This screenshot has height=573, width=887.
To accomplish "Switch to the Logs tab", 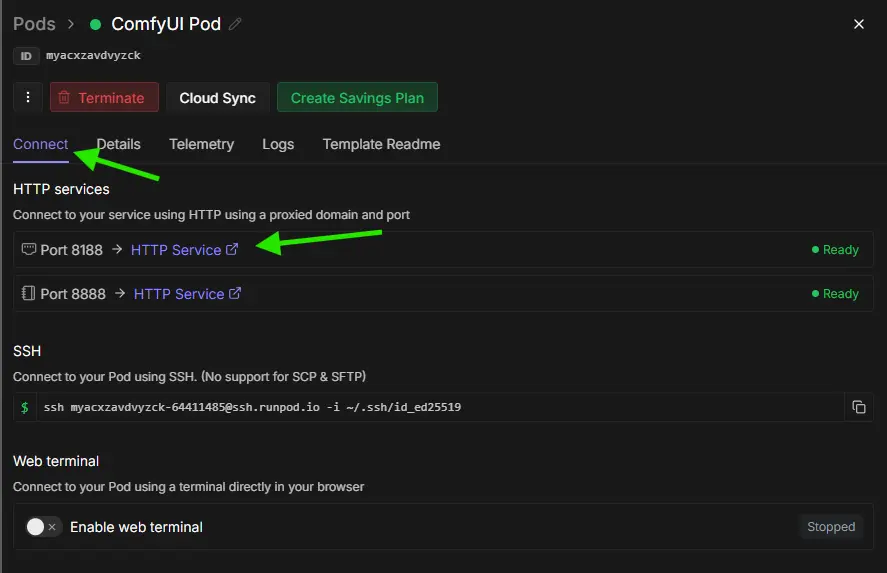I will (278, 144).
